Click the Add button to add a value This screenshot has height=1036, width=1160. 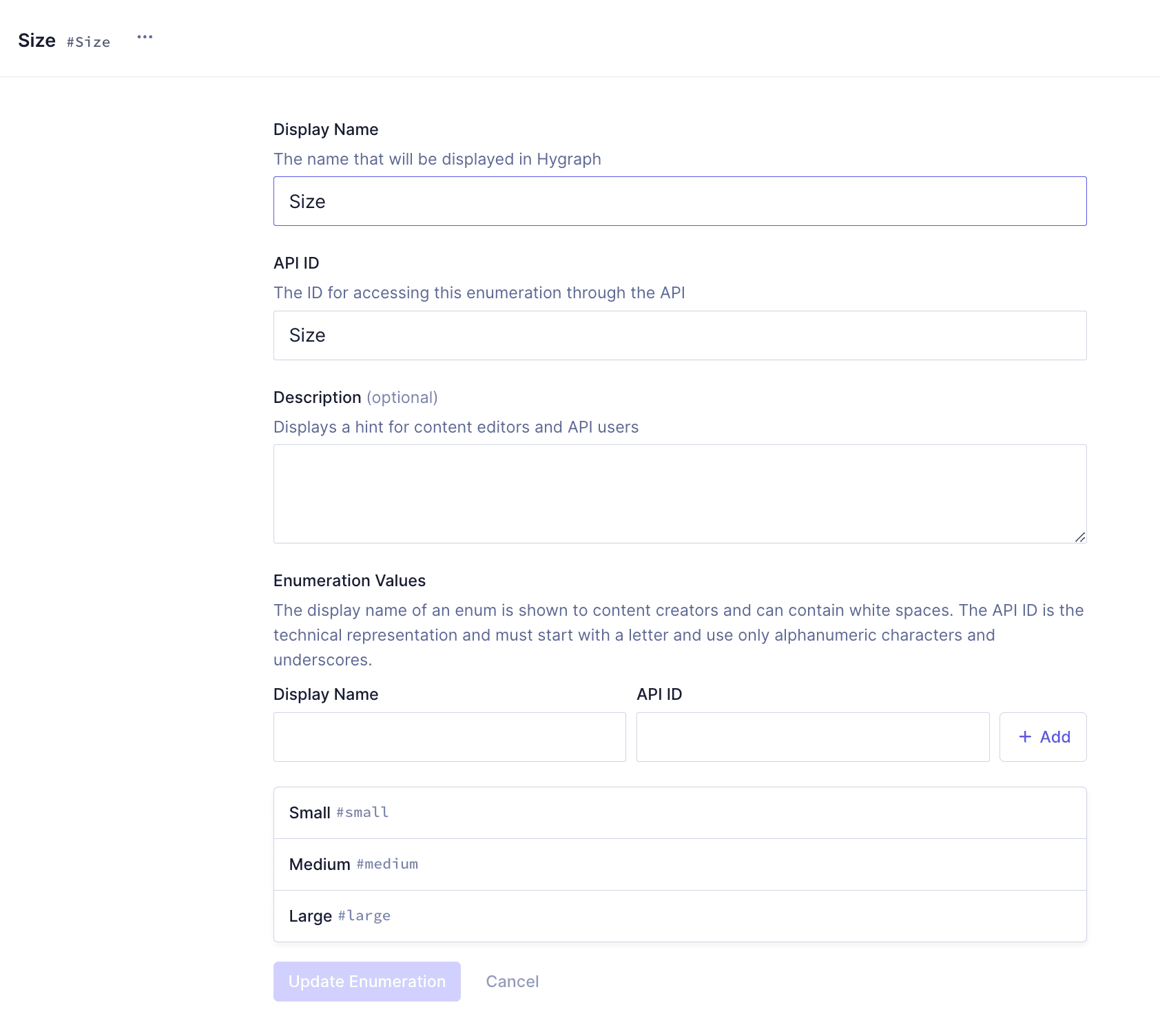pyautogui.click(x=1042, y=736)
